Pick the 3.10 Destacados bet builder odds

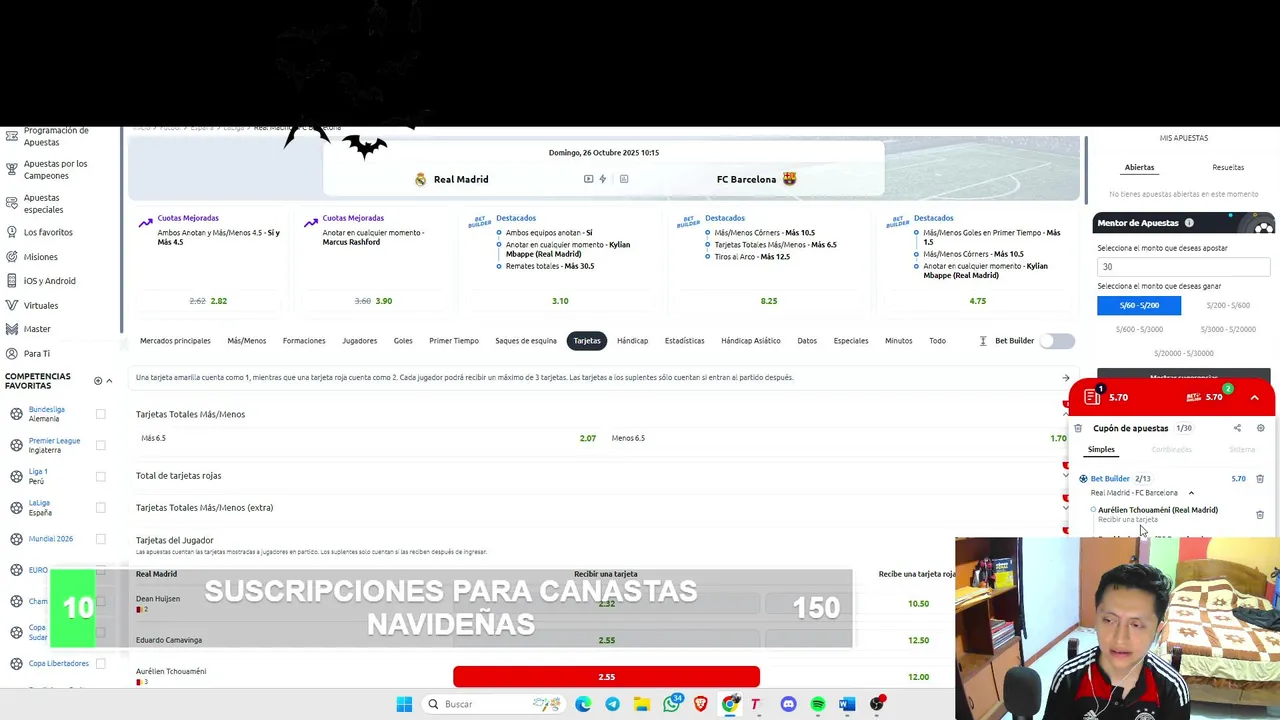560,301
